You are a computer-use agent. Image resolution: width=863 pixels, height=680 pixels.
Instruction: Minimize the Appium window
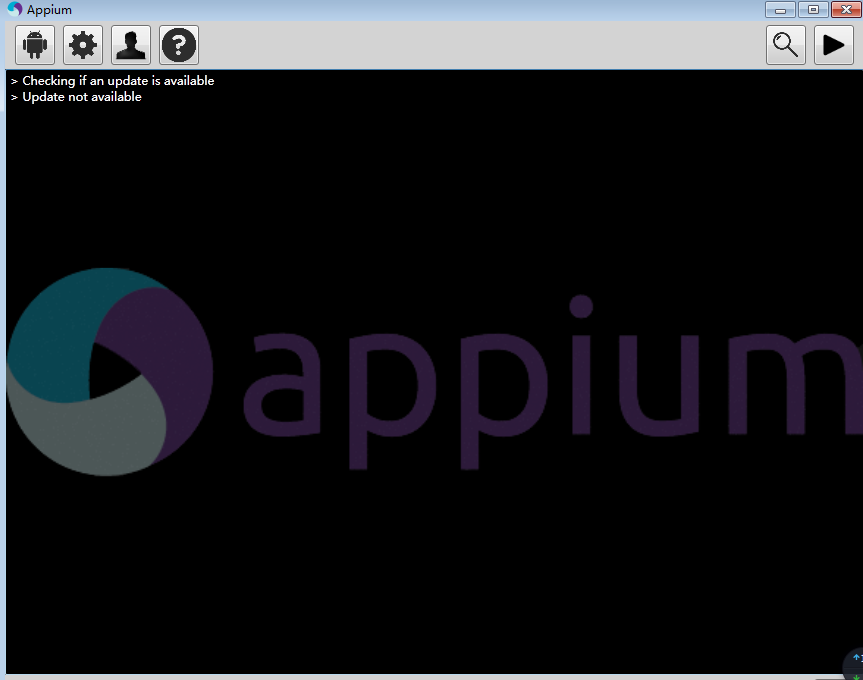click(780, 10)
